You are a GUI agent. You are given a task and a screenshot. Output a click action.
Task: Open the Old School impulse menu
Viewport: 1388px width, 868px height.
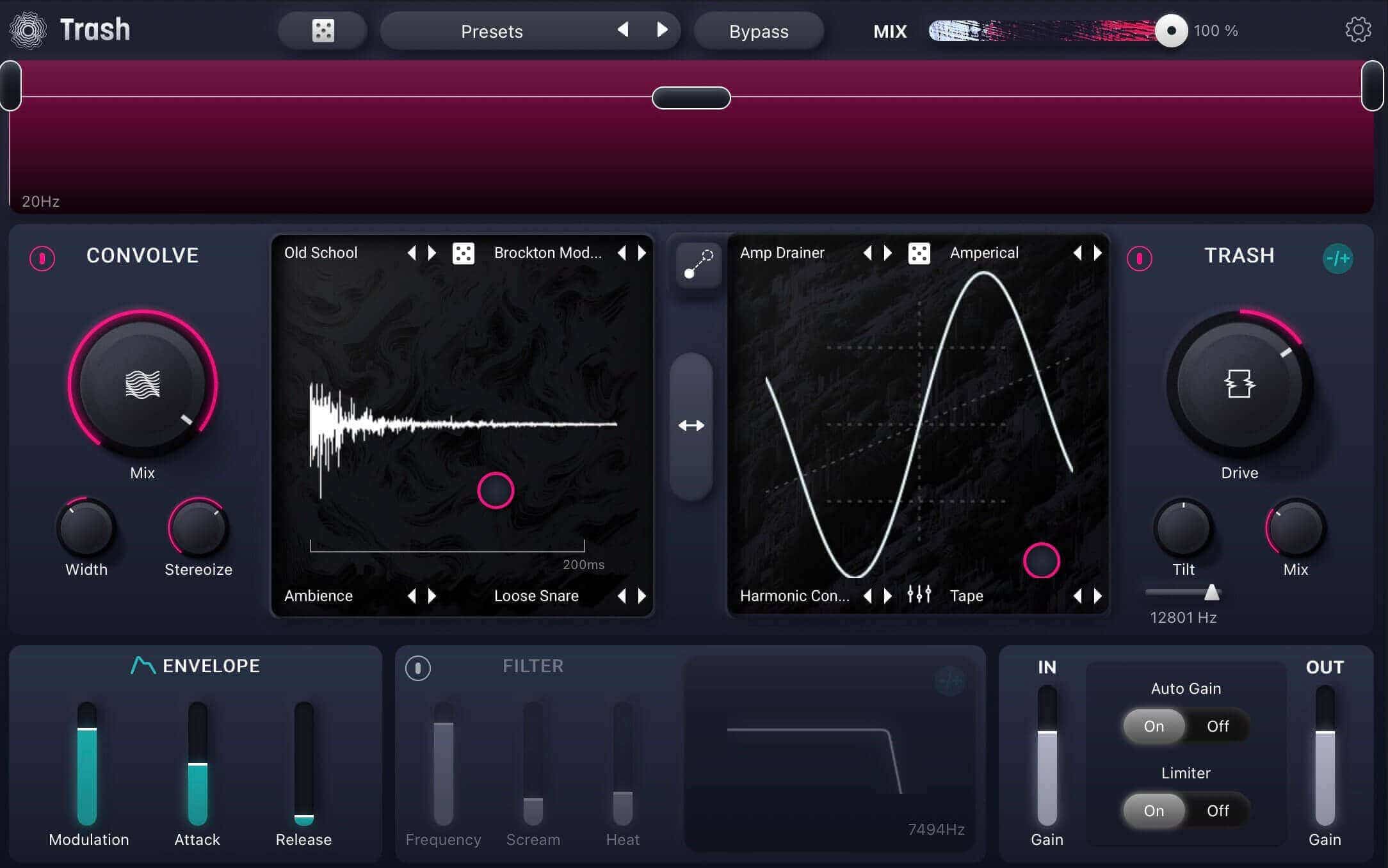[x=321, y=253]
